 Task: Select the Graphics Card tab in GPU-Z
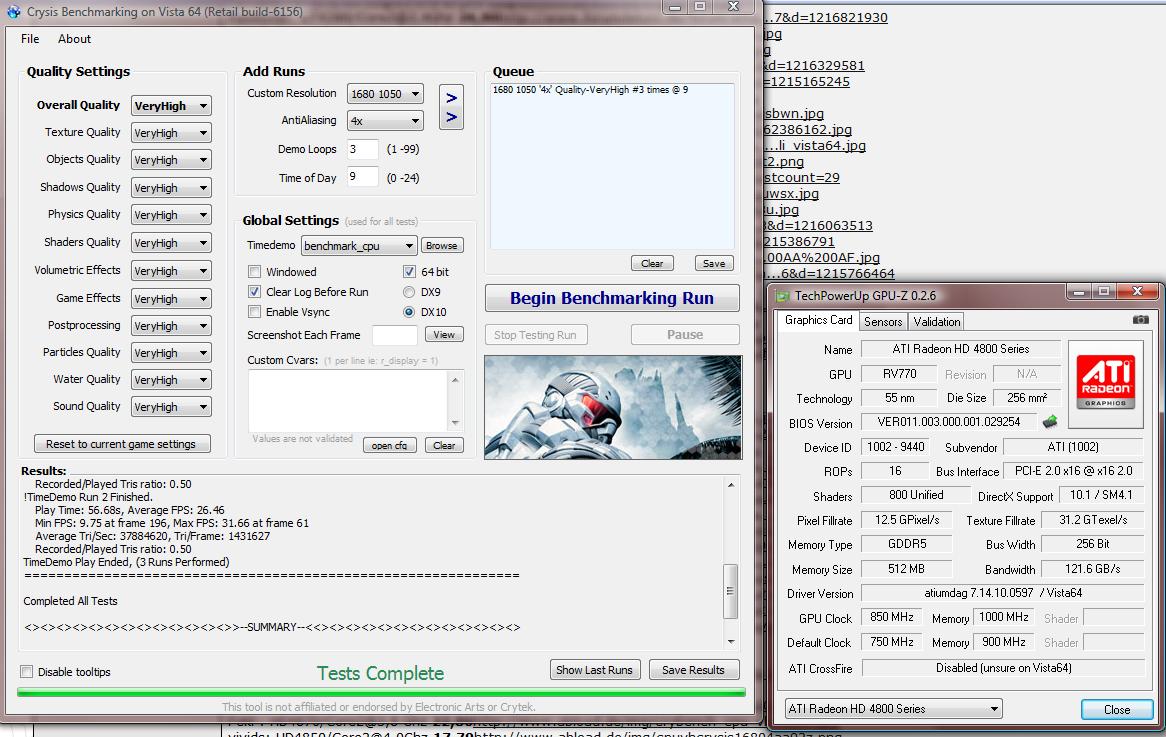tap(818, 320)
